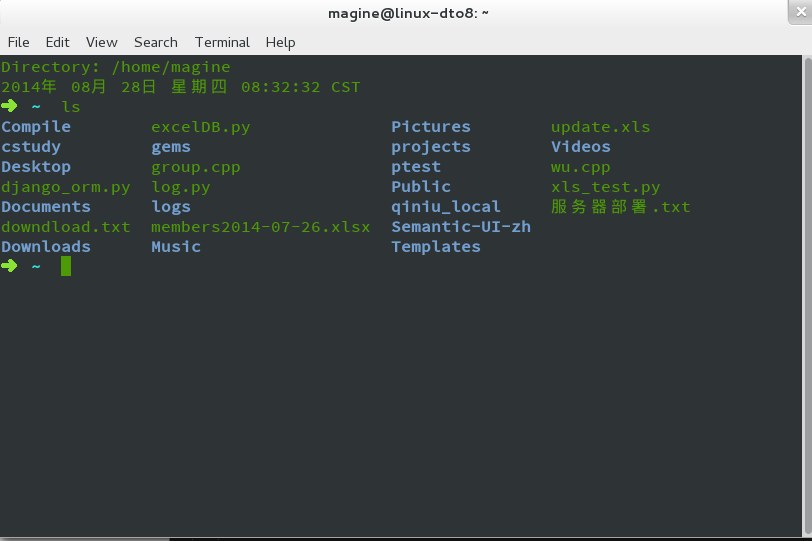Click the magine@linux-dto8 window title bar
The width and height of the screenshot is (812, 541).
[407, 13]
